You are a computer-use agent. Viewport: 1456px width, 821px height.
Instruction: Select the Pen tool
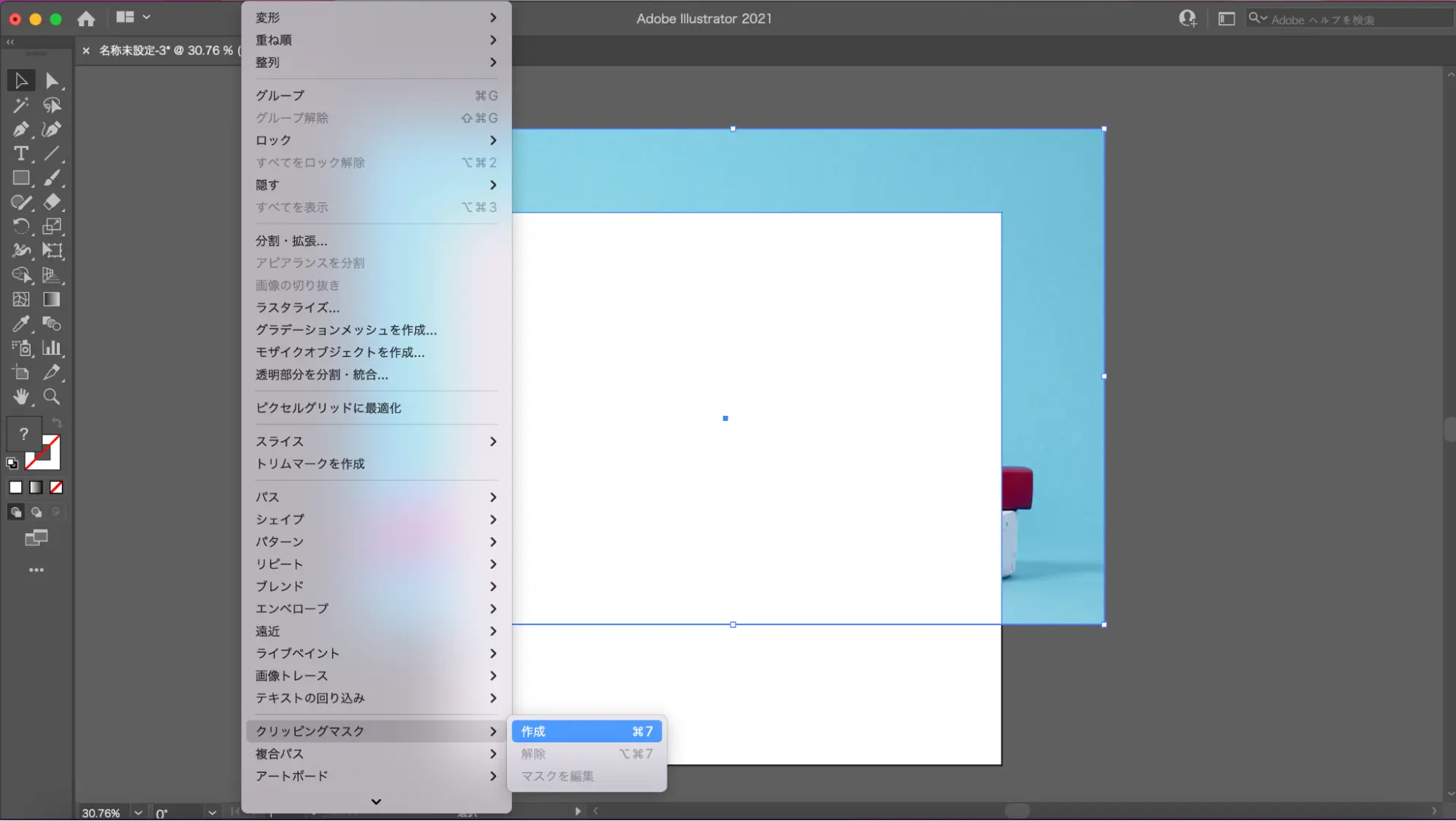[20, 130]
